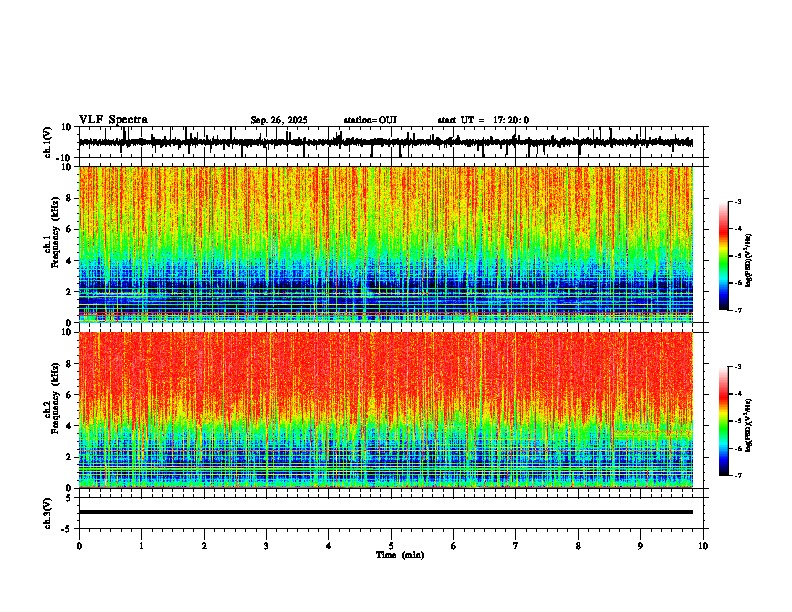Click the 'ch.3(V)' axis label
The image size is (792, 612).
click(x=48, y=513)
